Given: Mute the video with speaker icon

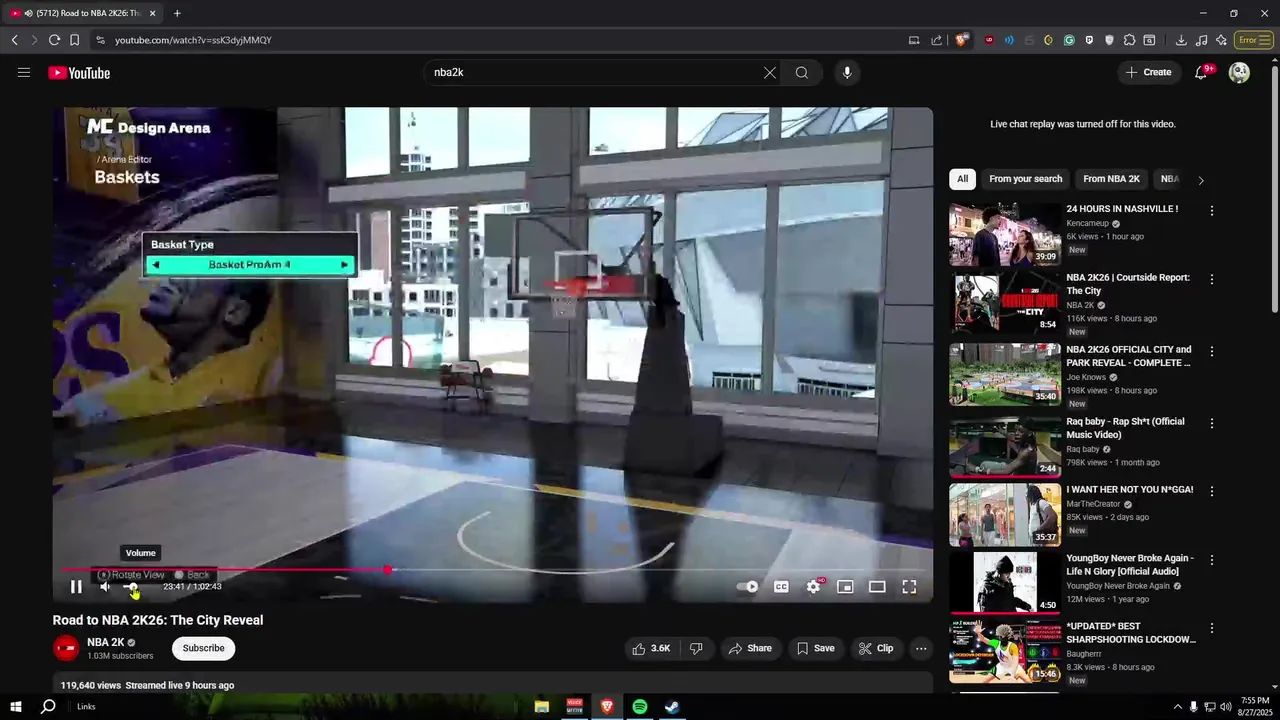Looking at the screenshot, I should point(105,587).
